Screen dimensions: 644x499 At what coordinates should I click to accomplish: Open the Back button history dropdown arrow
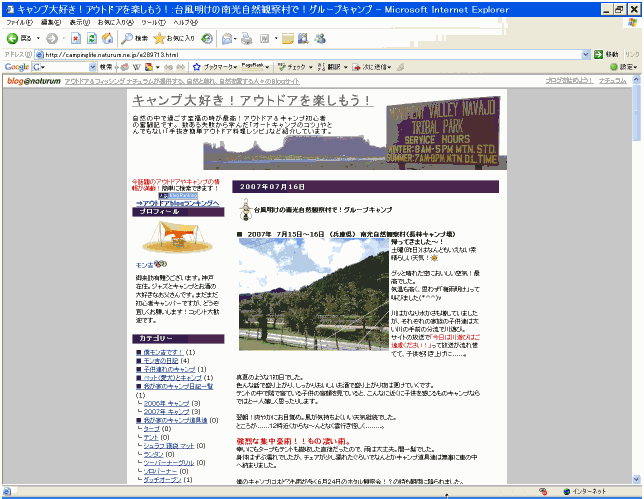(x=38, y=39)
